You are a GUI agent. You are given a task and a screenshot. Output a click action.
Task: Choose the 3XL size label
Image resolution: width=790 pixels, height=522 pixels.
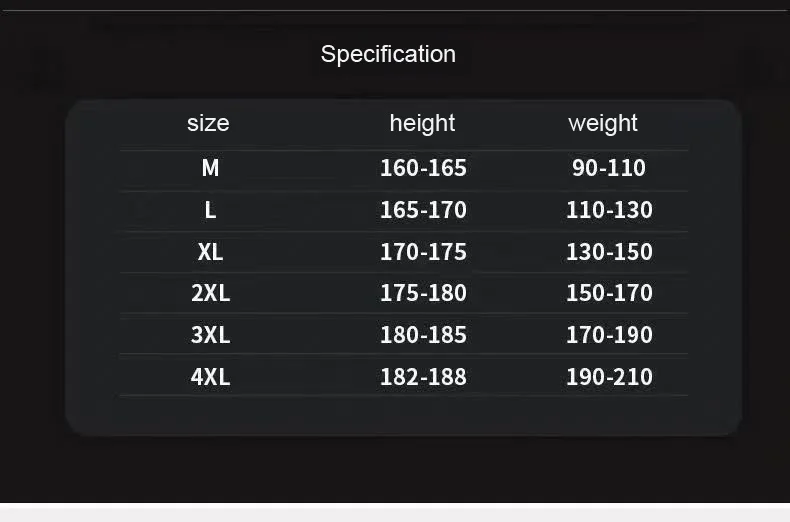(210, 335)
